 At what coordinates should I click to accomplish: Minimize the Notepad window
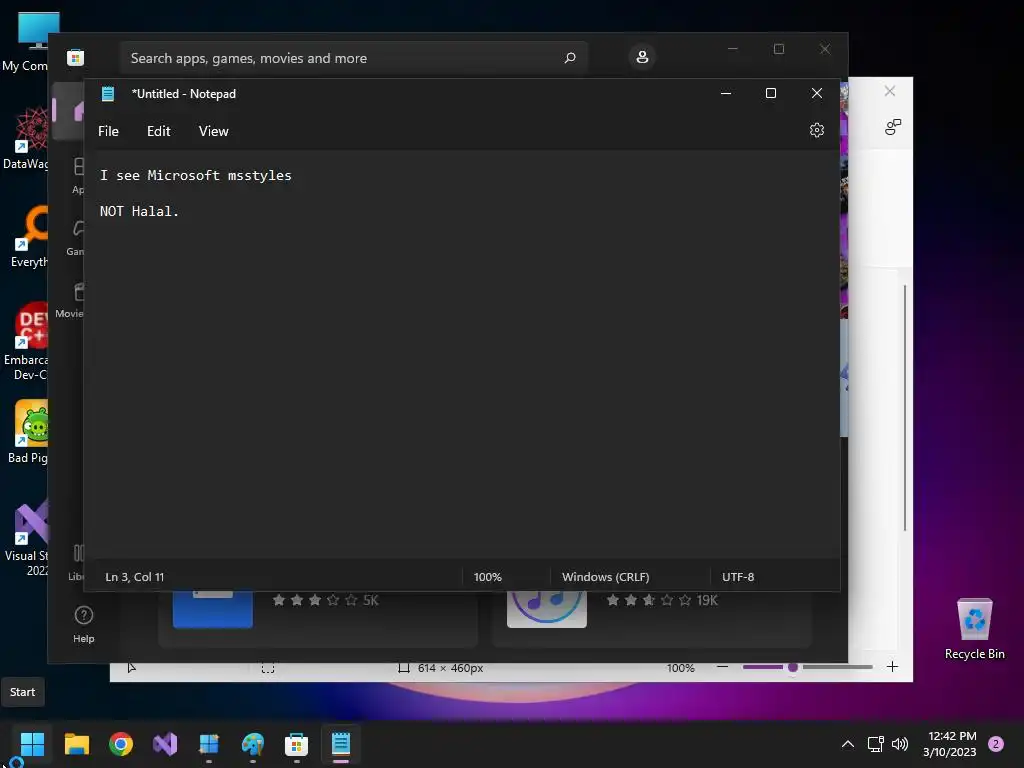726,93
